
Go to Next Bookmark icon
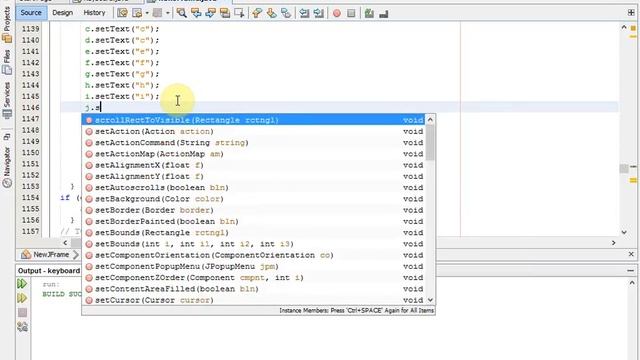pos(271,13)
